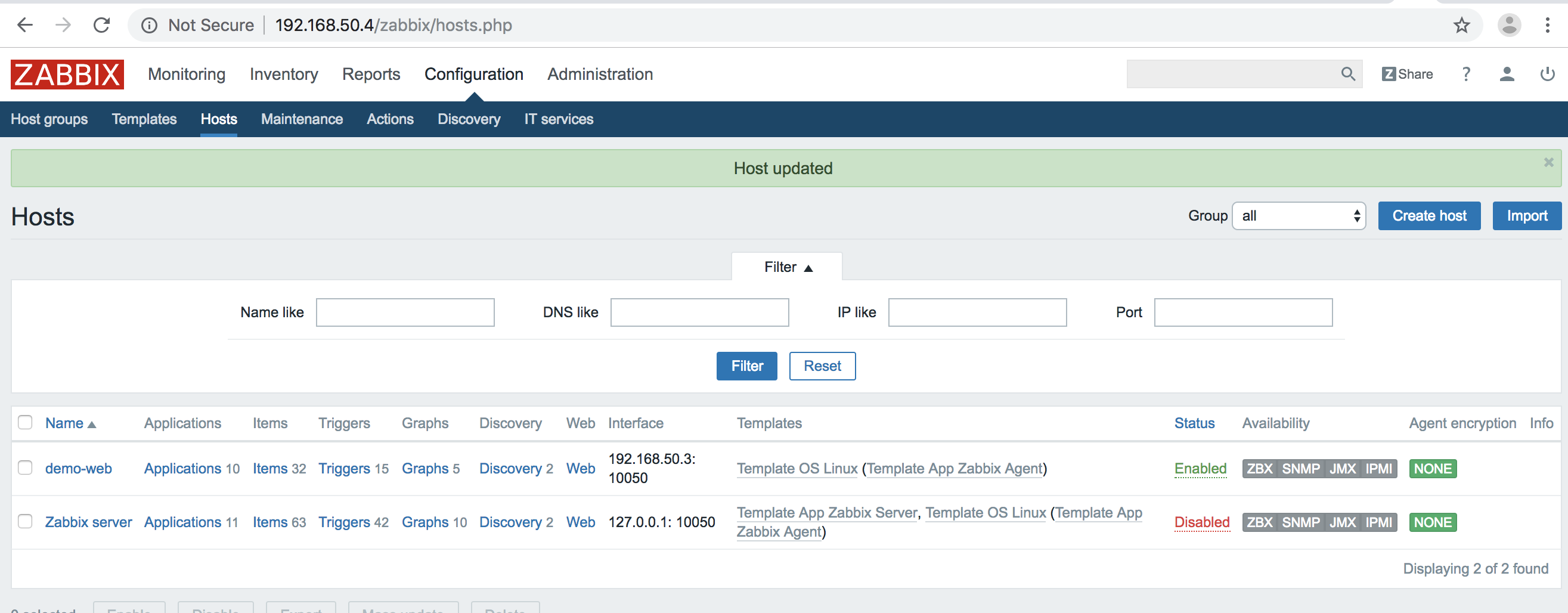Open the Monitoring menu

click(x=186, y=75)
